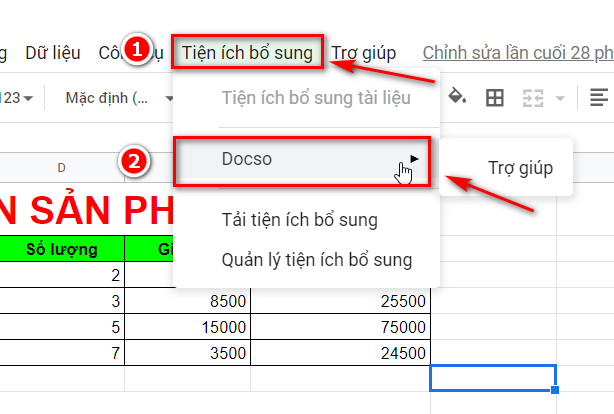Select cell containing 75000
614x414 pixels.
point(340,327)
